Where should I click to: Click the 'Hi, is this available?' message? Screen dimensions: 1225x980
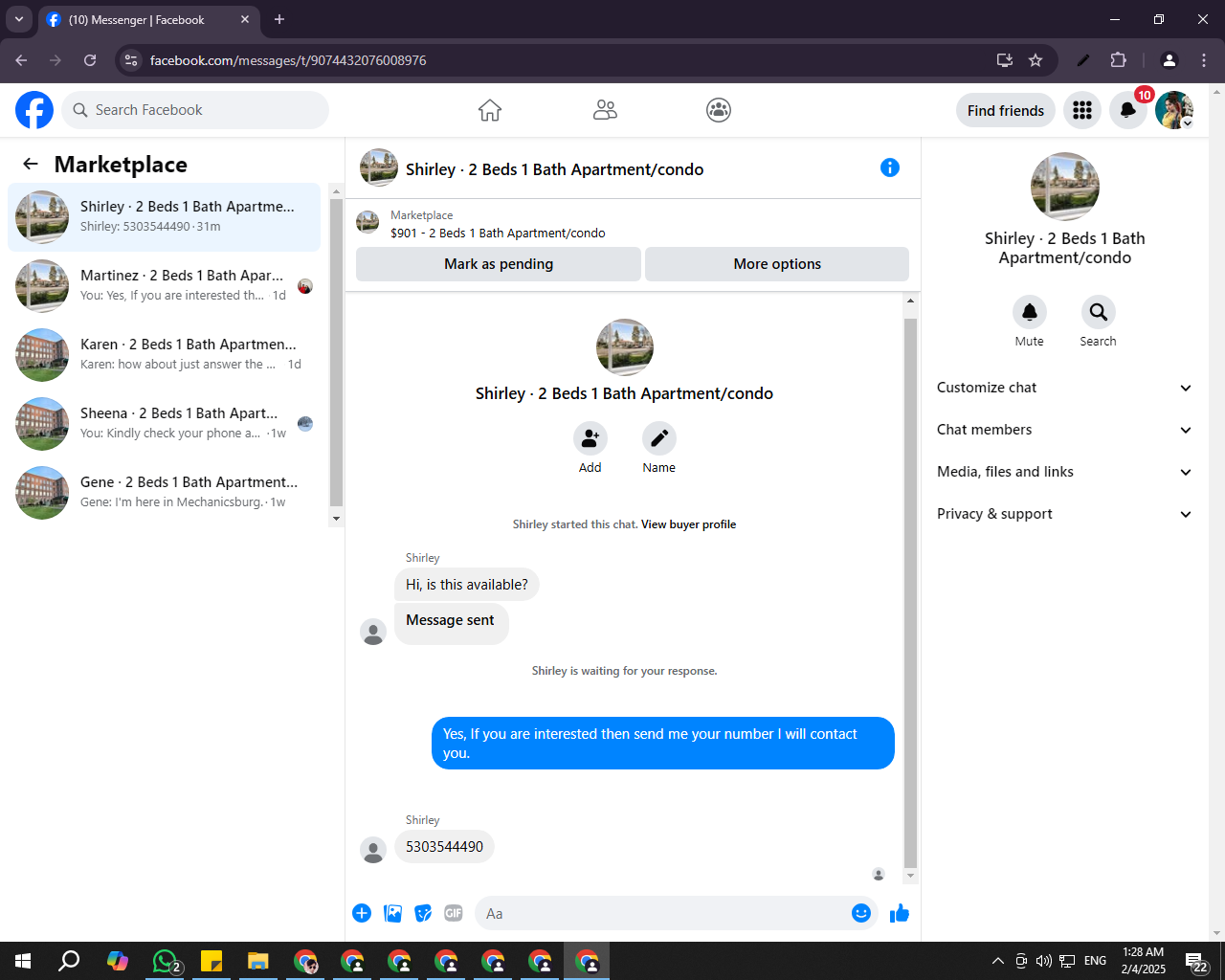pyautogui.click(x=466, y=585)
